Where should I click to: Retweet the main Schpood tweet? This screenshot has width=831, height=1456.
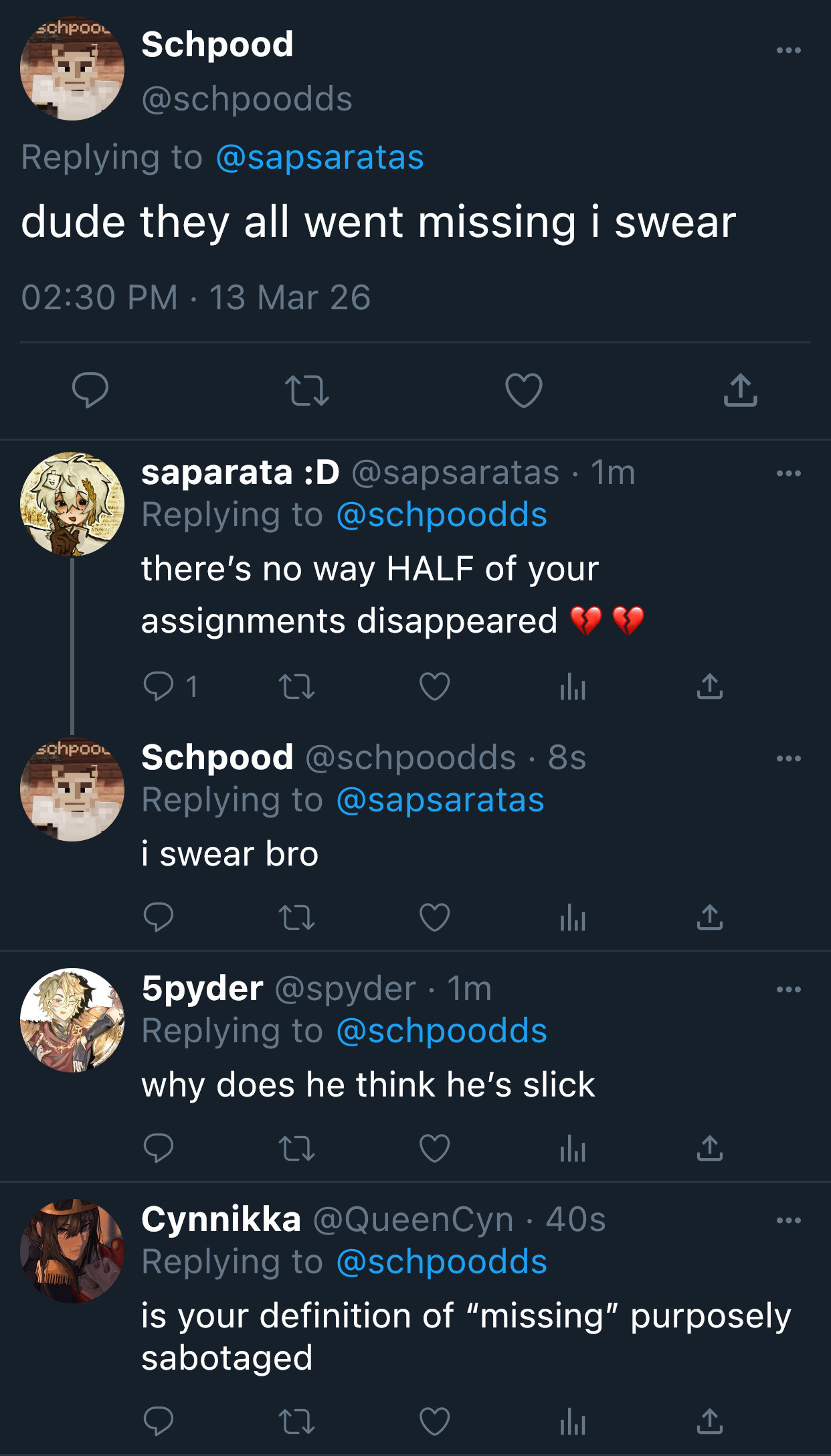coord(306,390)
